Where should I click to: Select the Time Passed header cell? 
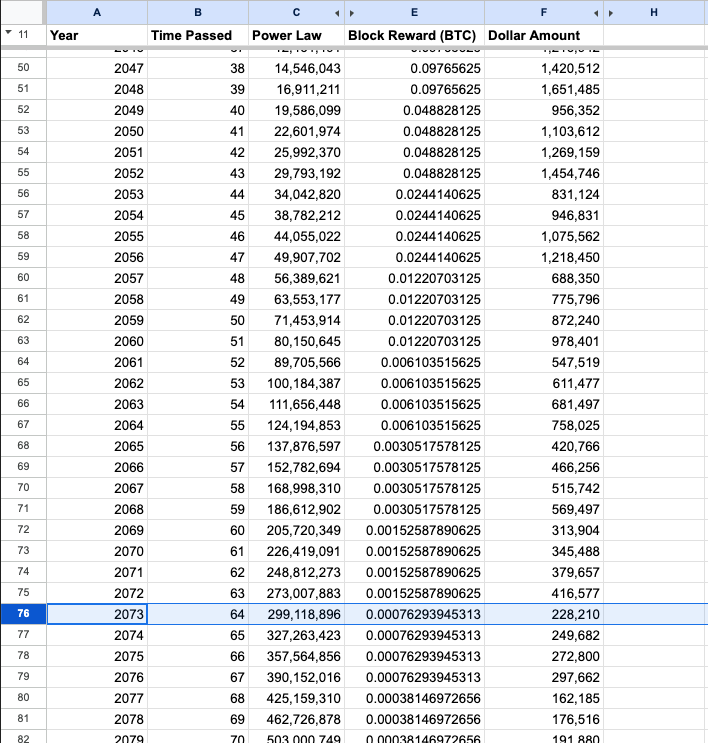198,36
